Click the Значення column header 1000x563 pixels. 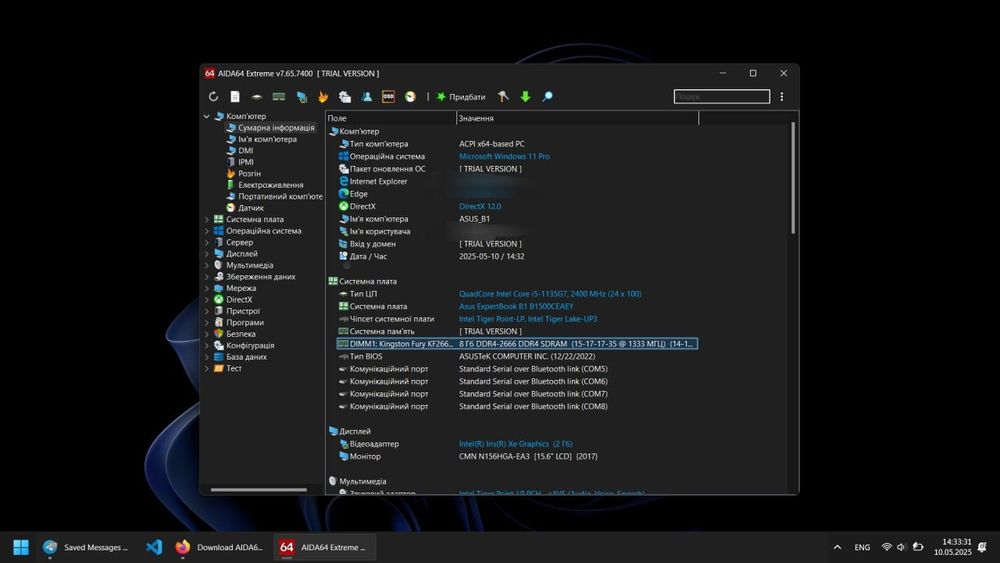click(577, 118)
